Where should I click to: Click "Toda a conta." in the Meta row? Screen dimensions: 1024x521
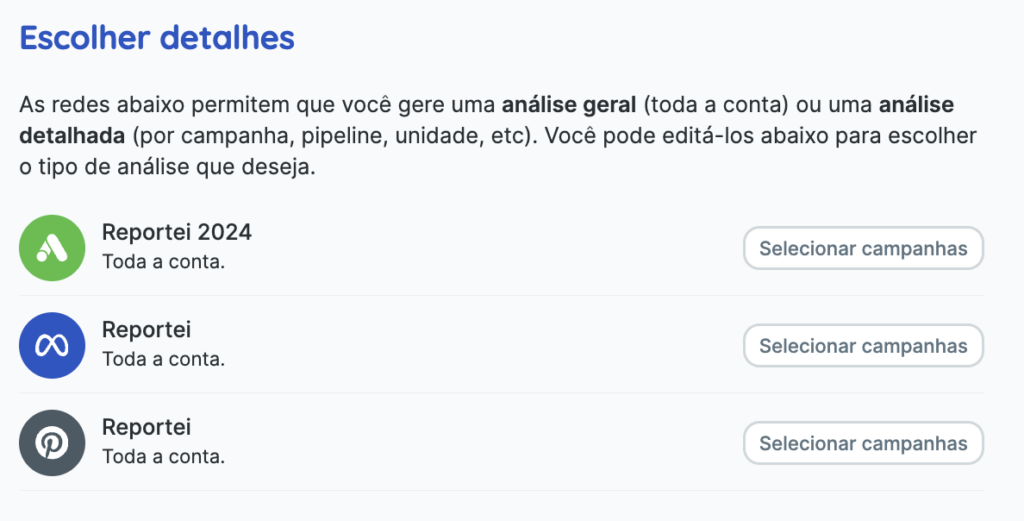coord(163,359)
